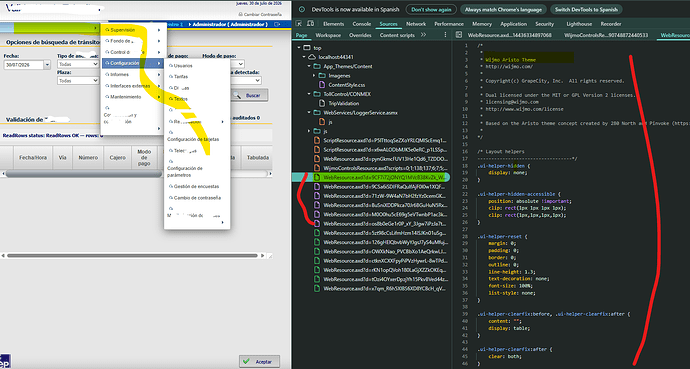This screenshot has height=369, width=690.
Task: Click the DevTools info notification icon
Action: [302, 9]
